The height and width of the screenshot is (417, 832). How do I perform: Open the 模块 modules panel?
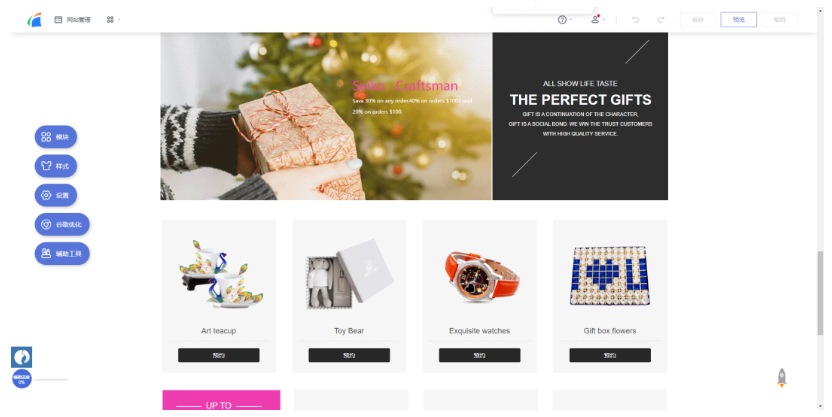[56, 137]
